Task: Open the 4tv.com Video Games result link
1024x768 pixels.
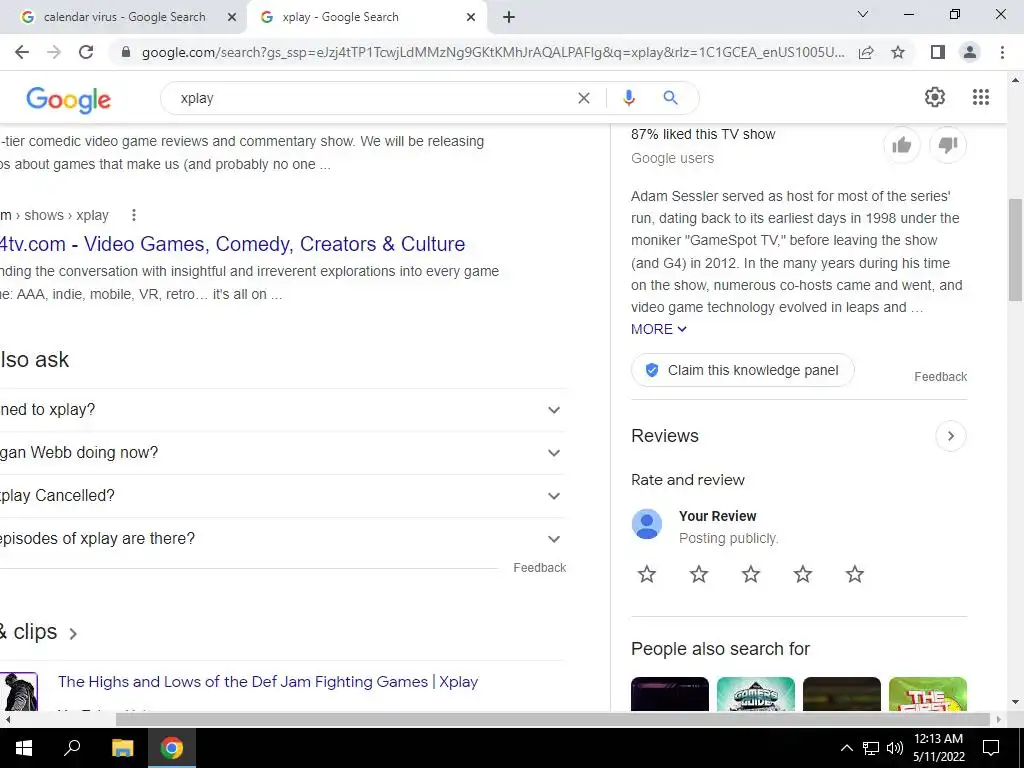Action: pyautogui.click(x=232, y=244)
